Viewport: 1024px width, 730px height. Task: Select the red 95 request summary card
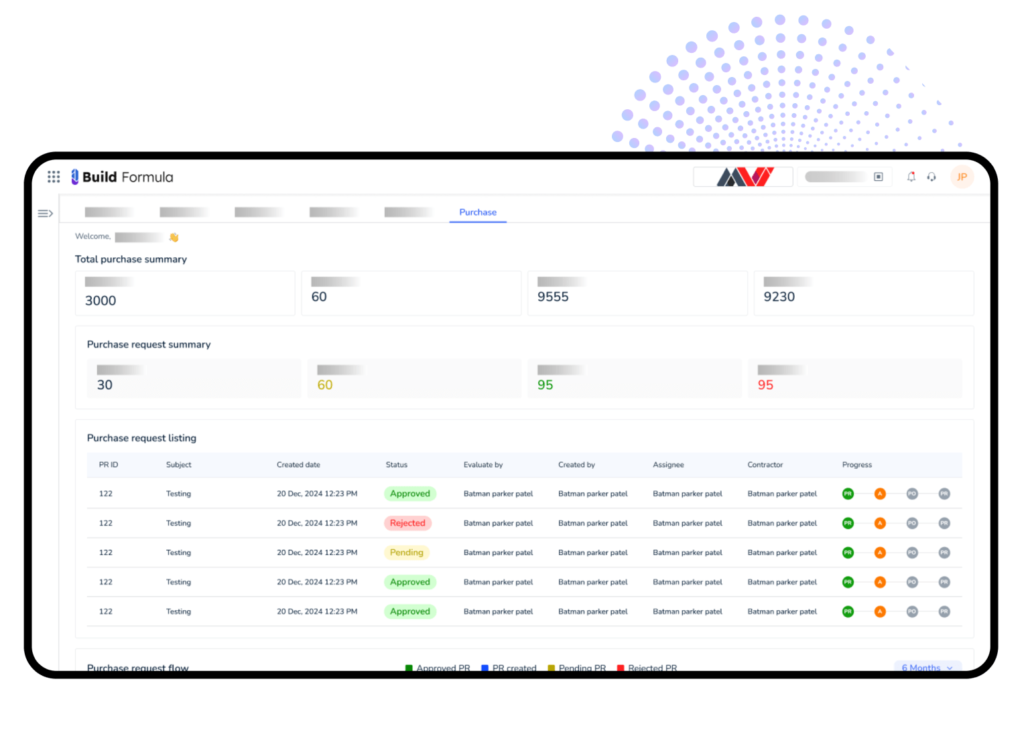855,378
